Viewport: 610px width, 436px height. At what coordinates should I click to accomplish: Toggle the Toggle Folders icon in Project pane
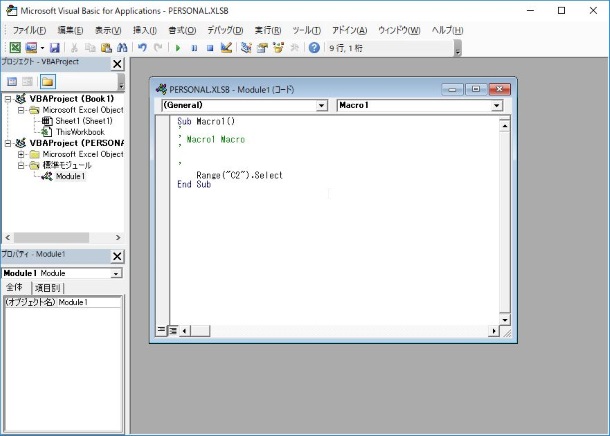point(47,82)
